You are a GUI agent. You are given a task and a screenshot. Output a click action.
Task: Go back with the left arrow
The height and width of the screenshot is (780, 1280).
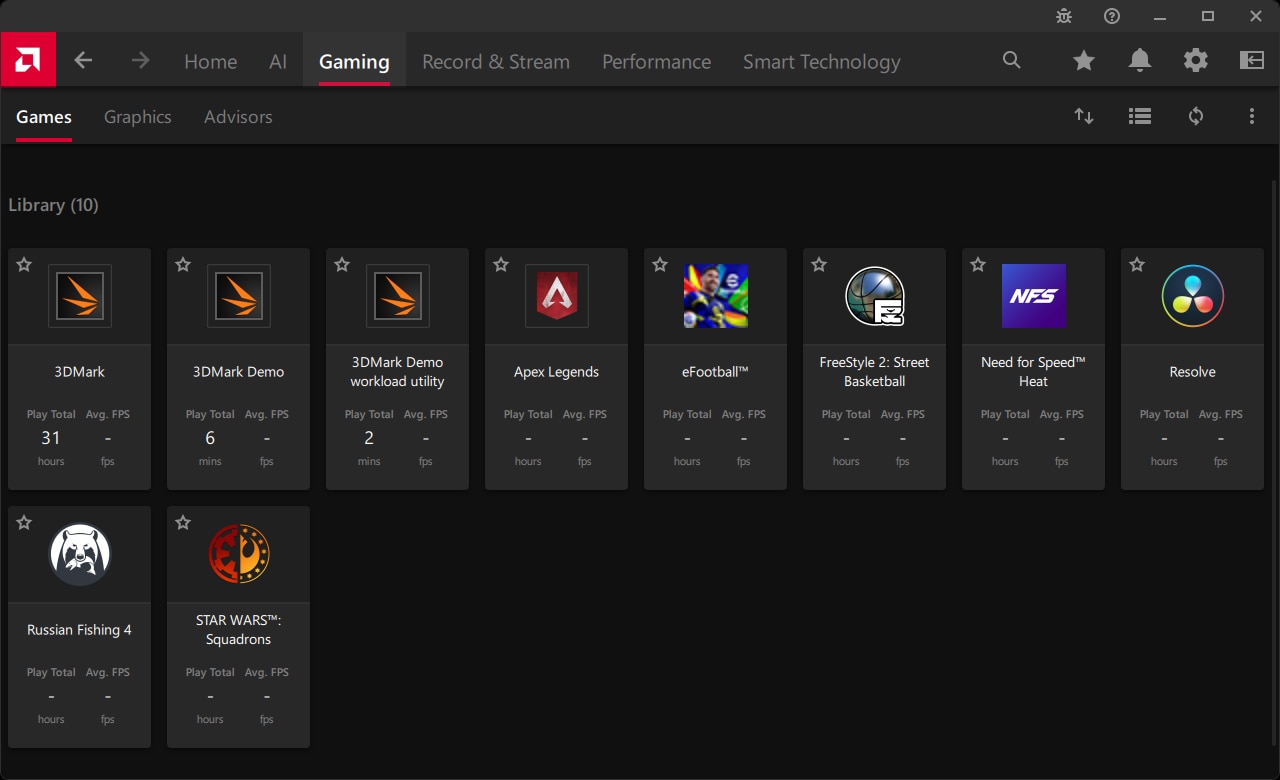click(x=83, y=61)
